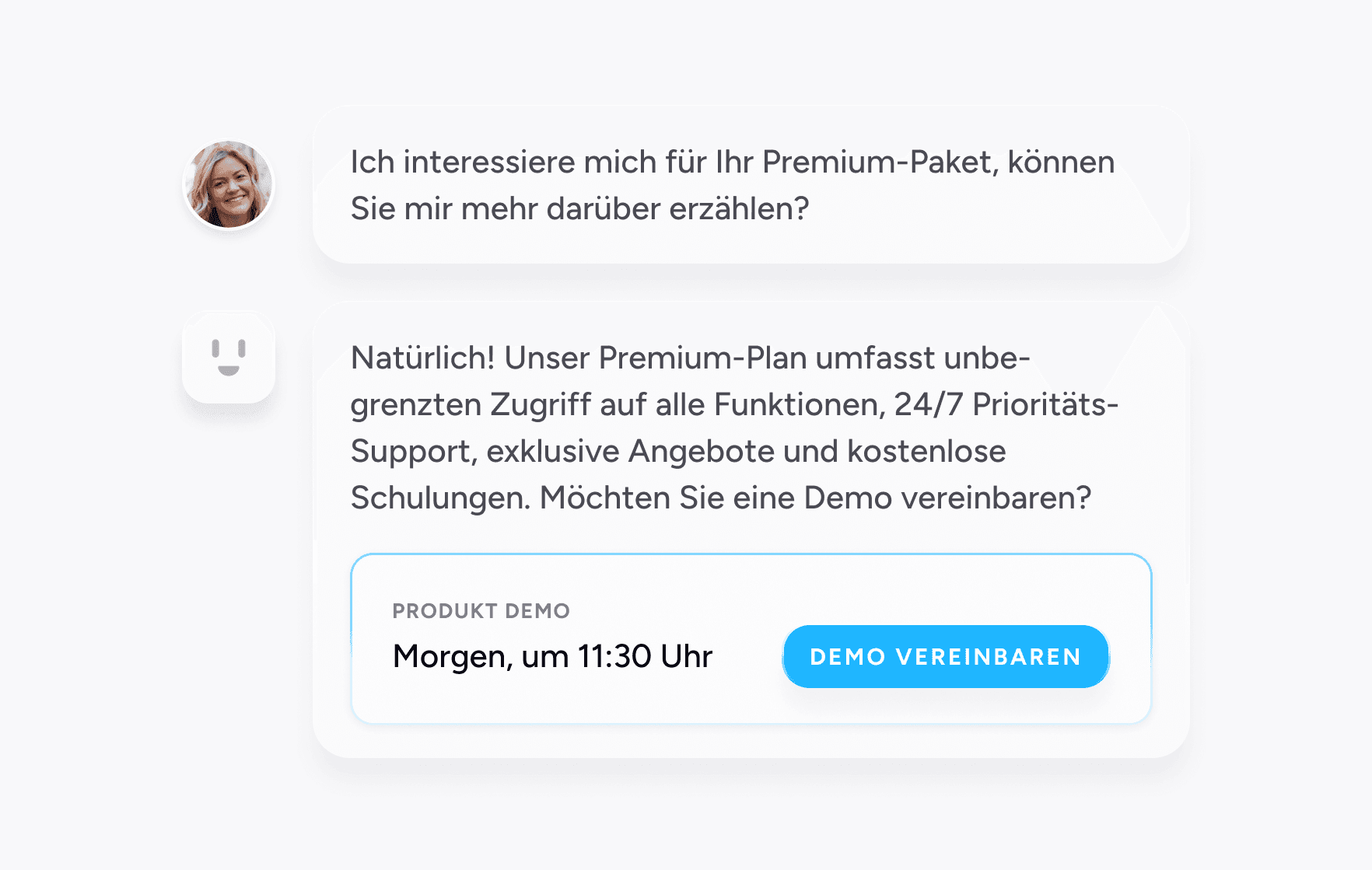Image resolution: width=1372 pixels, height=870 pixels.
Task: Click 'Möchten Sie eine Demo vereinbaren?' sentence
Action: click(815, 498)
